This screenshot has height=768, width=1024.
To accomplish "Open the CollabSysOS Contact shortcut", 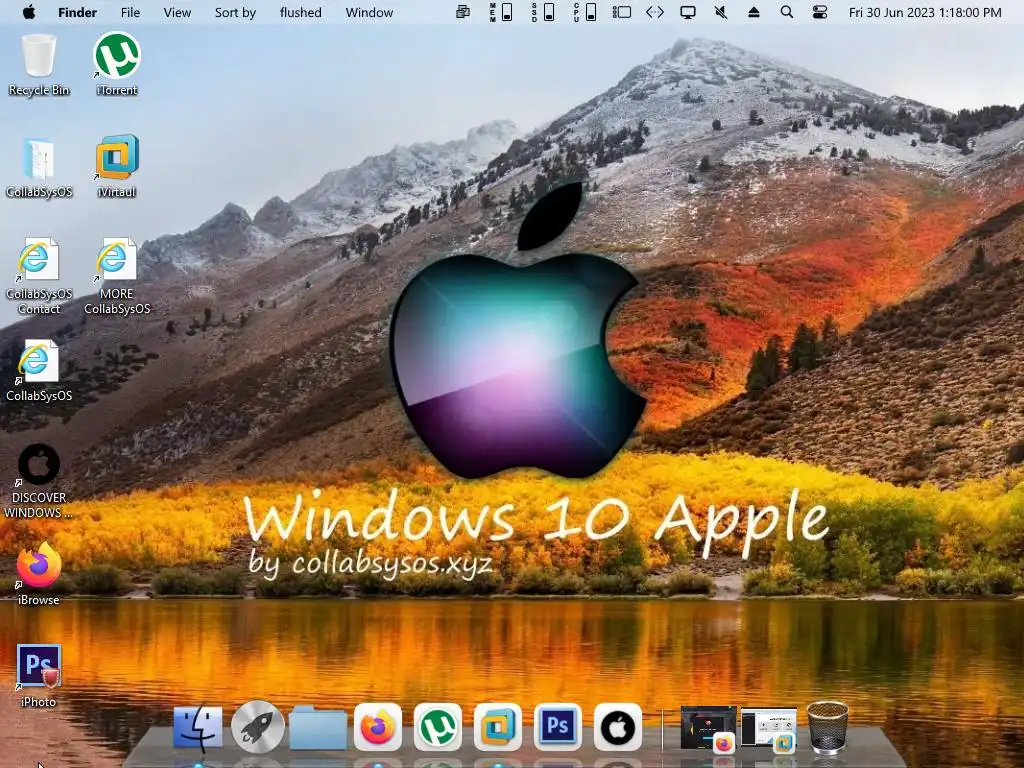I will [39, 276].
